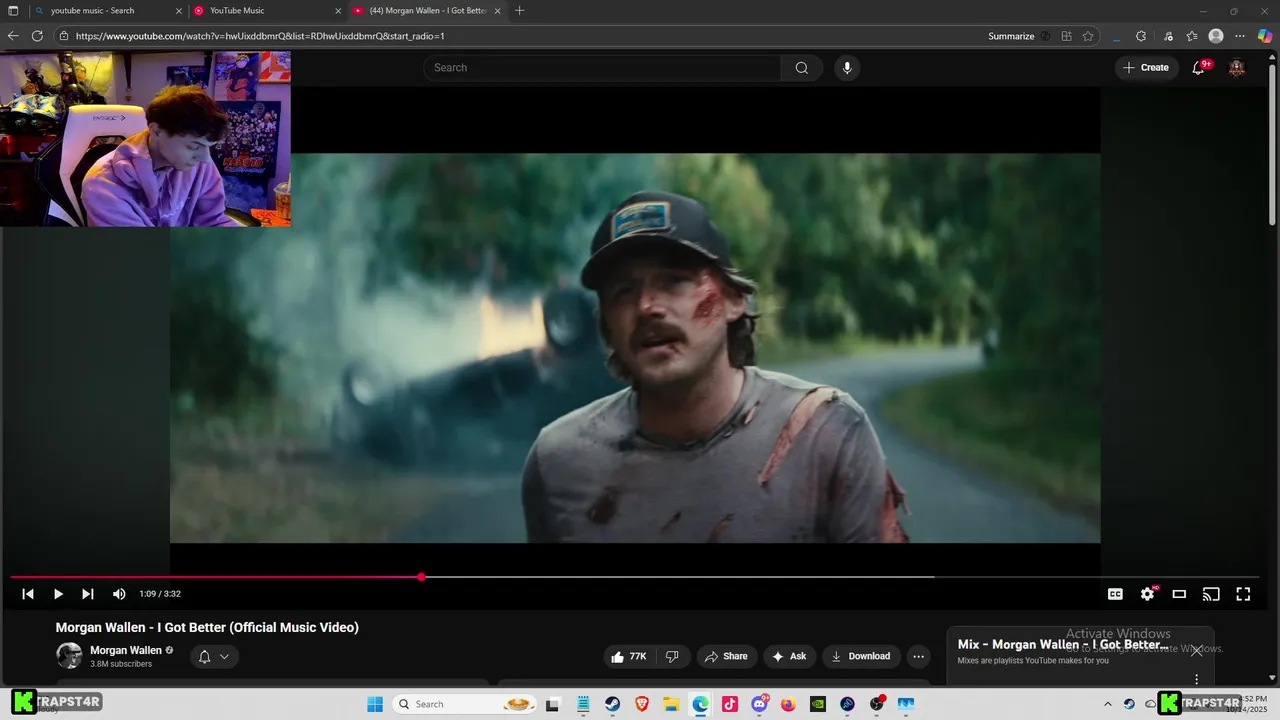Play the Morgan Wallen video
This screenshot has height=720, width=1280.
[58, 594]
